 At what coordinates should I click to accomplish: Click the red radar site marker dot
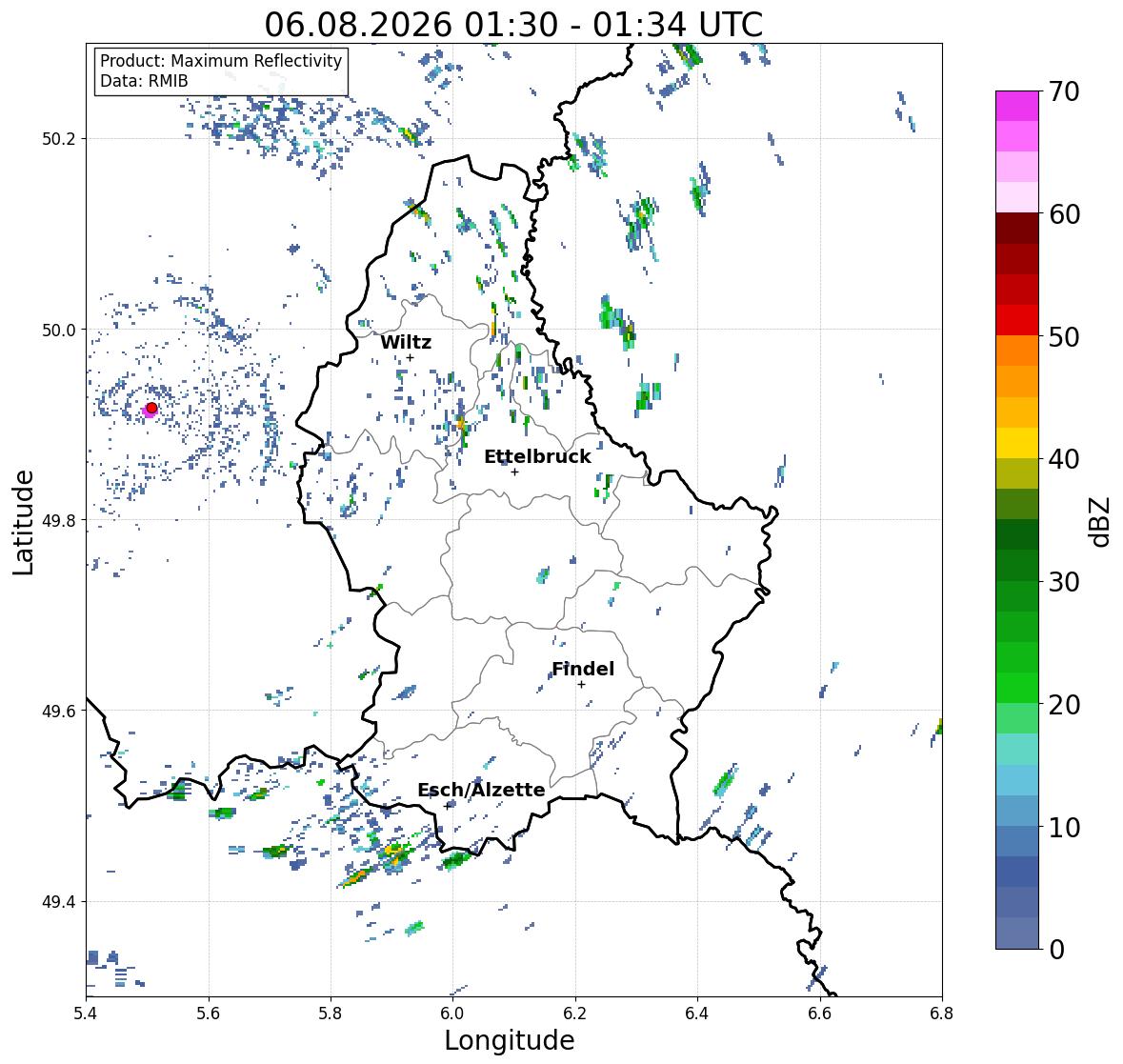pos(151,408)
